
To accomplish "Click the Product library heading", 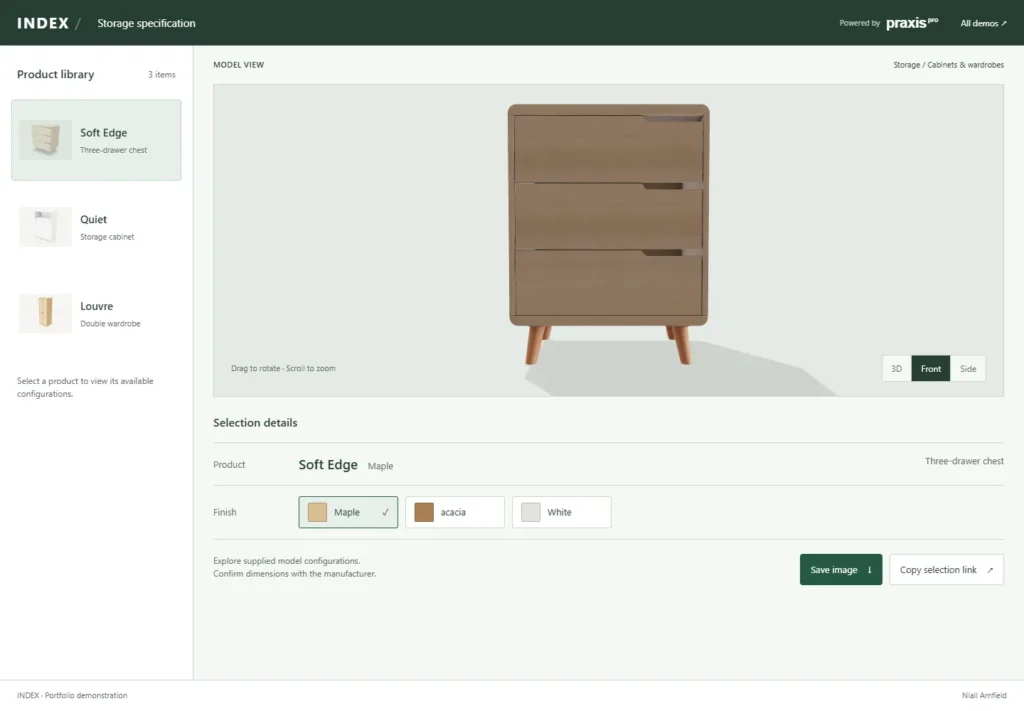I will tap(56, 74).
